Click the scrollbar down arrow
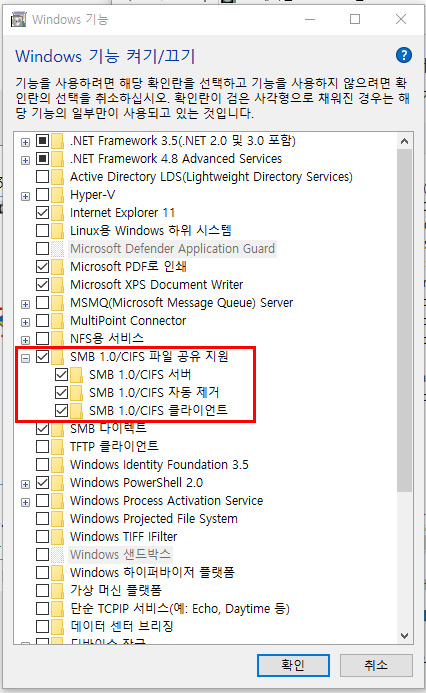 point(404,636)
